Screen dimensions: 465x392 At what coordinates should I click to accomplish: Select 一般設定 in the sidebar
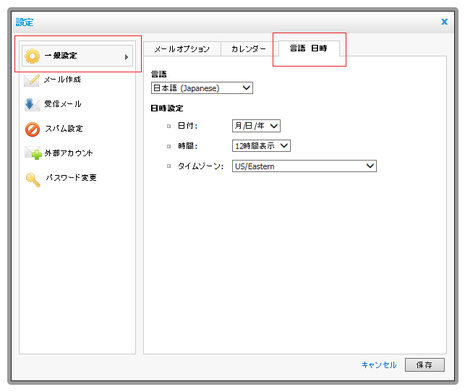tap(77, 56)
